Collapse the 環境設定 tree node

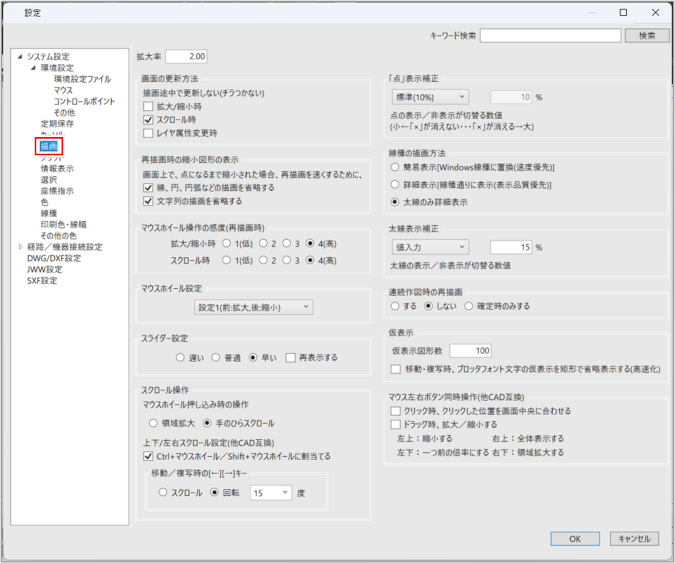tap(32, 68)
